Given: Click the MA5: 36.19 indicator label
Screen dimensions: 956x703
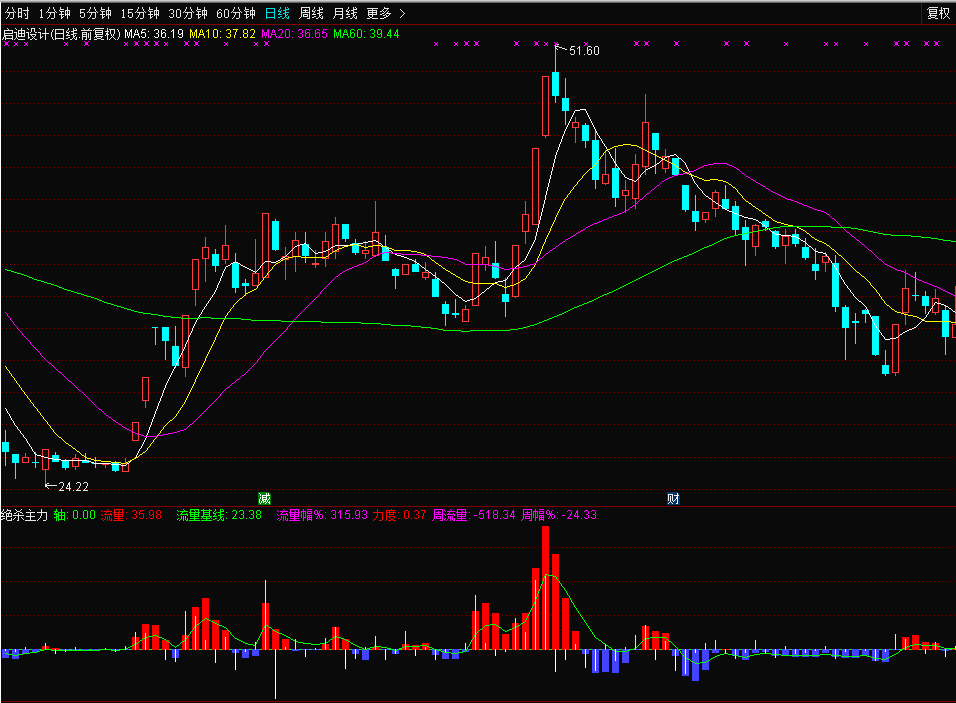Looking at the screenshot, I should (154, 34).
